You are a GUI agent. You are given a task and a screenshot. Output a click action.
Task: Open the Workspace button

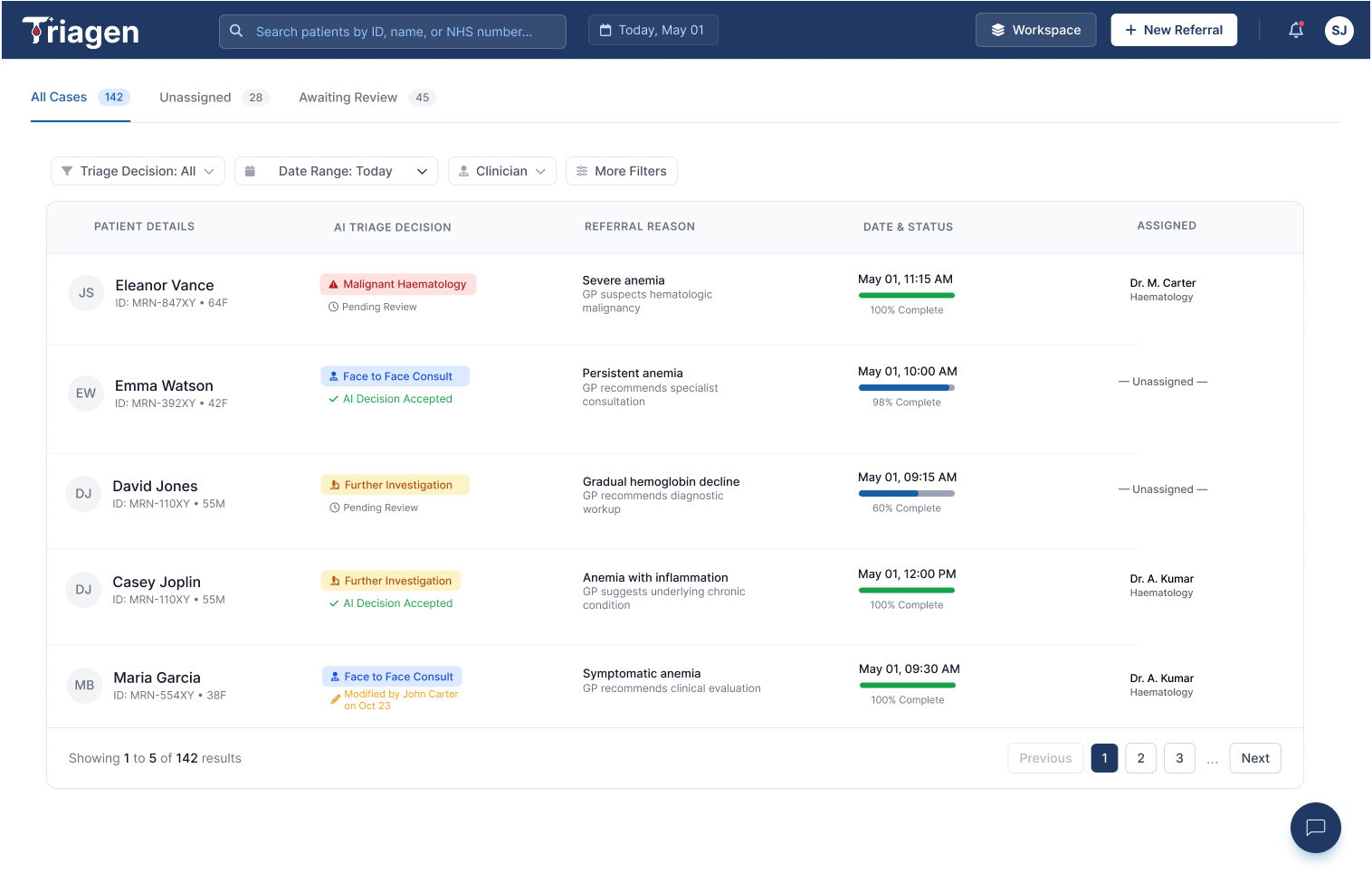[x=1036, y=30]
